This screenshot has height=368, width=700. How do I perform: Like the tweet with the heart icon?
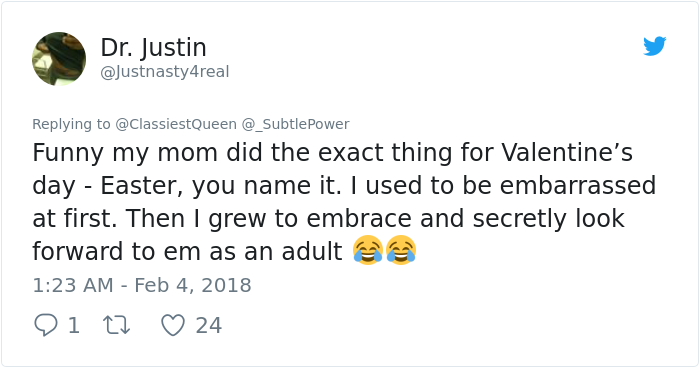tap(173, 325)
